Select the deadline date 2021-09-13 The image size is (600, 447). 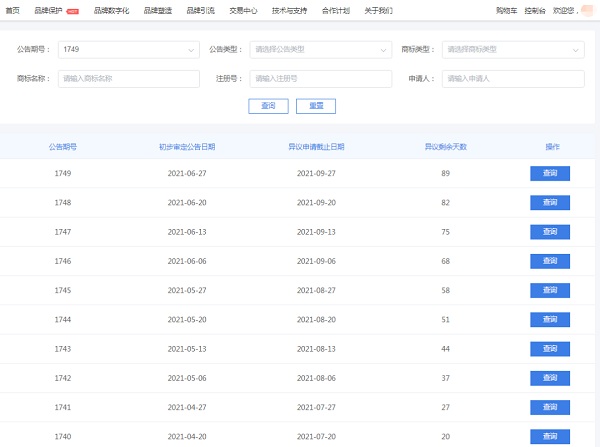coord(316,232)
